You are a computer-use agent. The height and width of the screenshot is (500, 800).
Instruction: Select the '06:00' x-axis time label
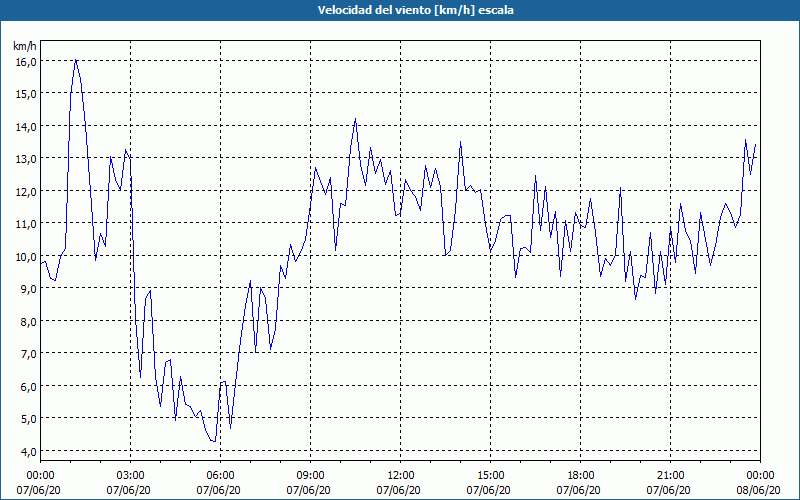point(220,476)
